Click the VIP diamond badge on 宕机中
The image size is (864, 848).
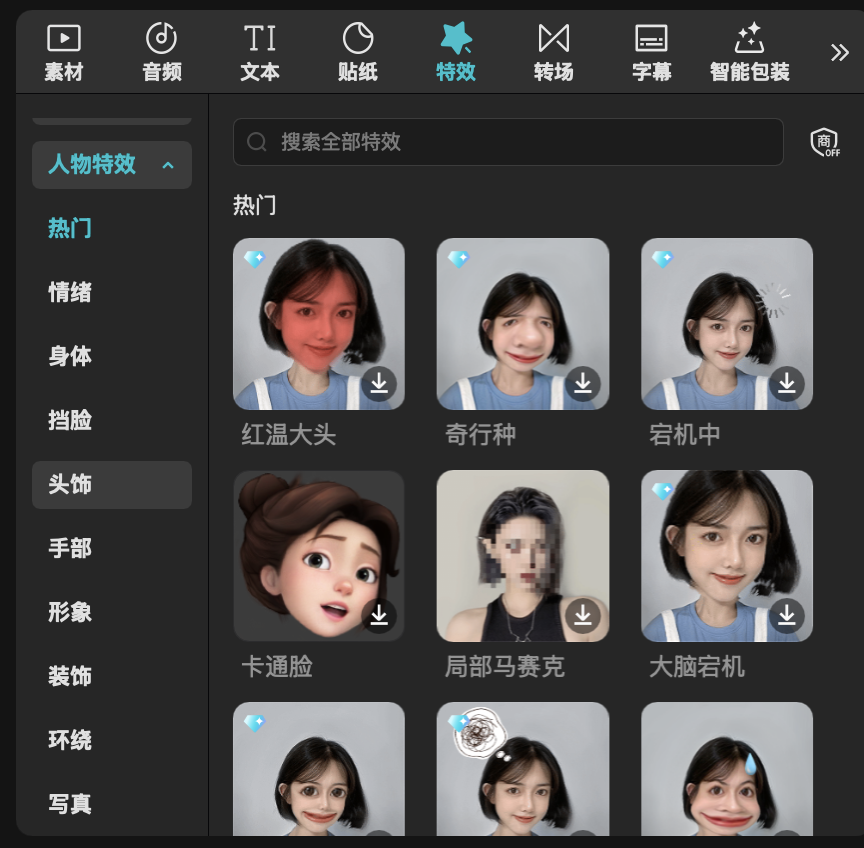tap(662, 258)
